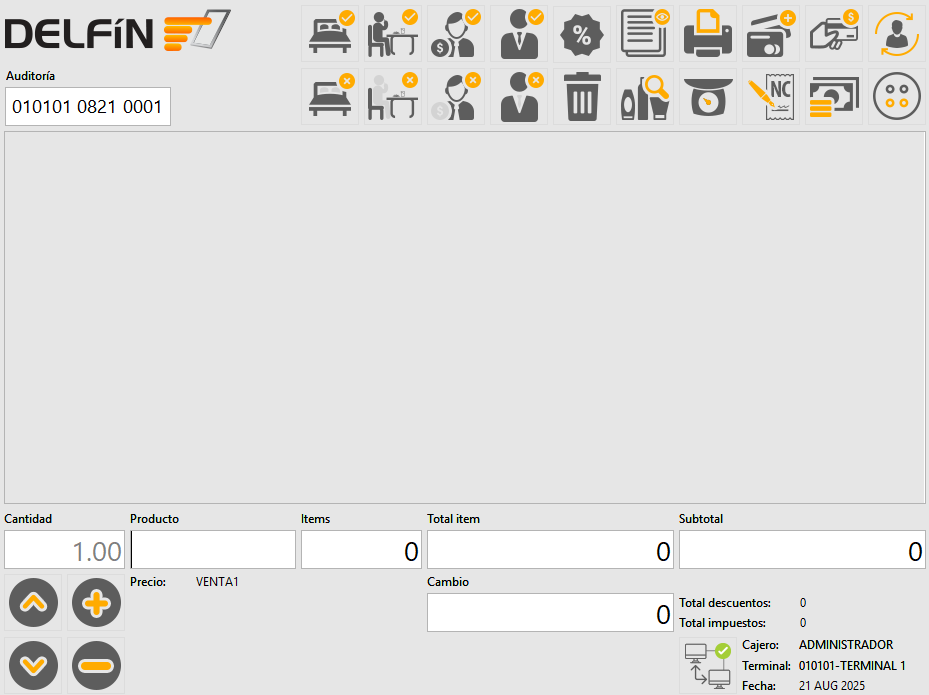
Task: Click the user refresh icon with circular arrows
Action: [897, 33]
